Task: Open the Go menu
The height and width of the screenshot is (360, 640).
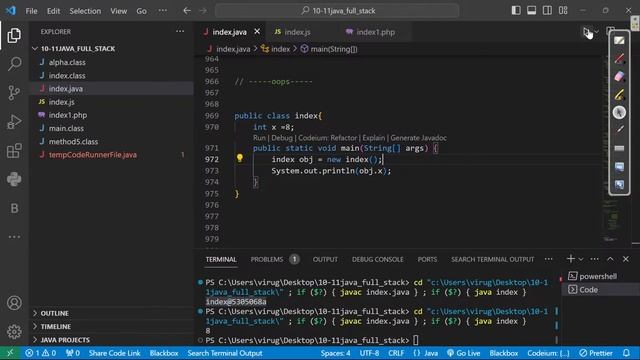Action: pyautogui.click(x=141, y=11)
